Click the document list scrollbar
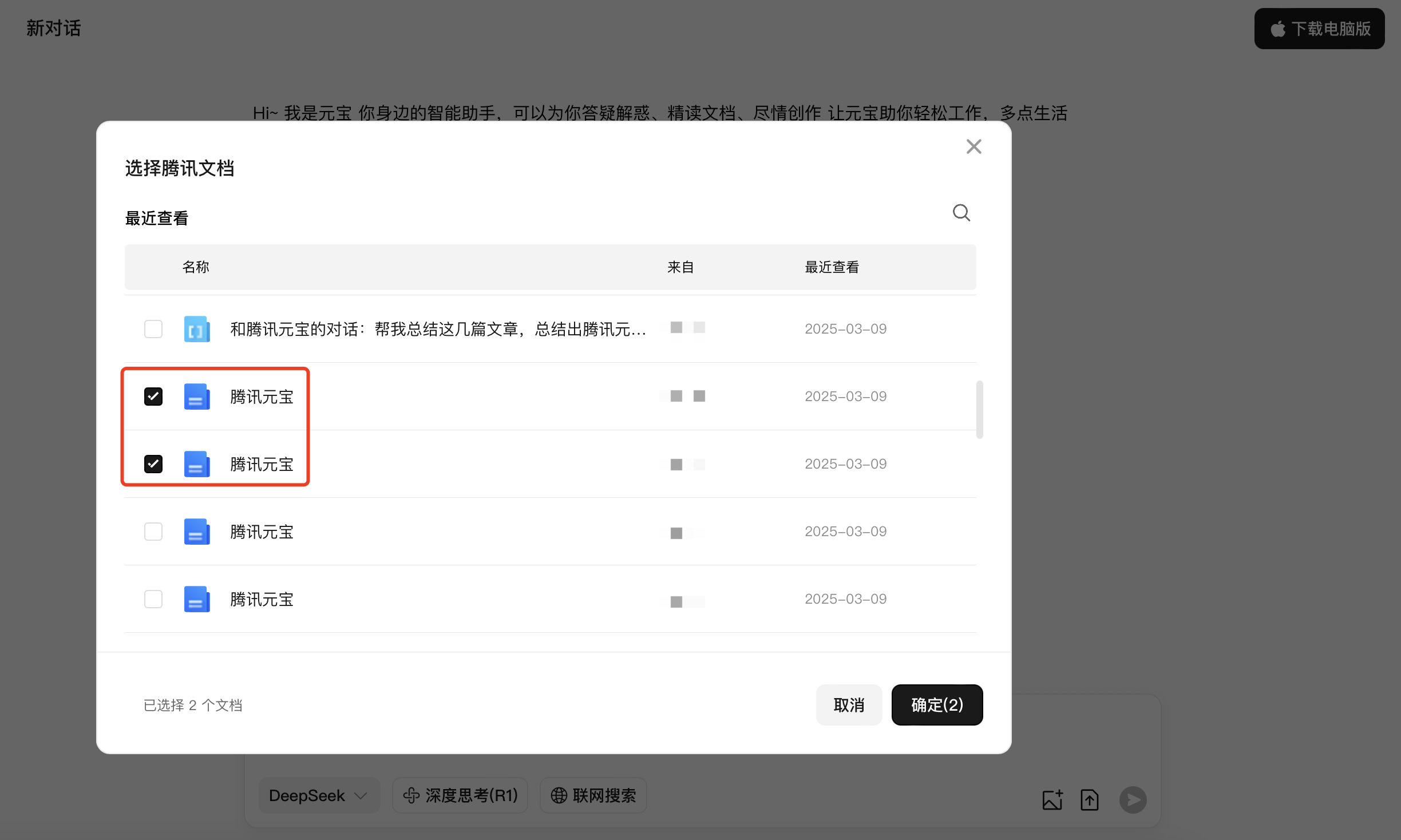Image resolution: width=1401 pixels, height=840 pixels. coord(979,409)
